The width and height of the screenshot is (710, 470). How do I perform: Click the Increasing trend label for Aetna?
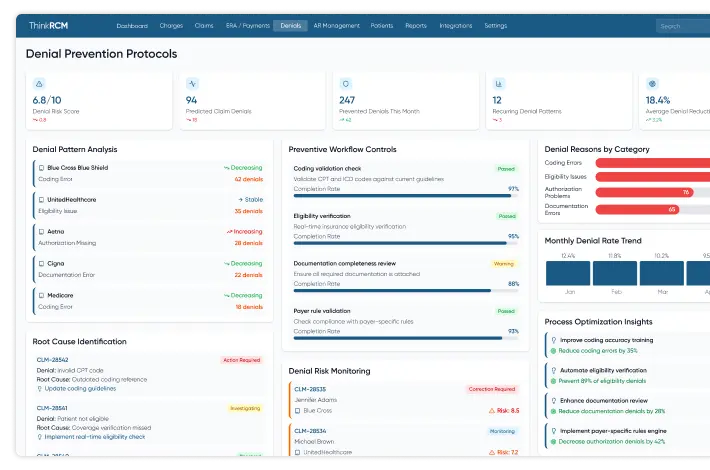(245, 231)
